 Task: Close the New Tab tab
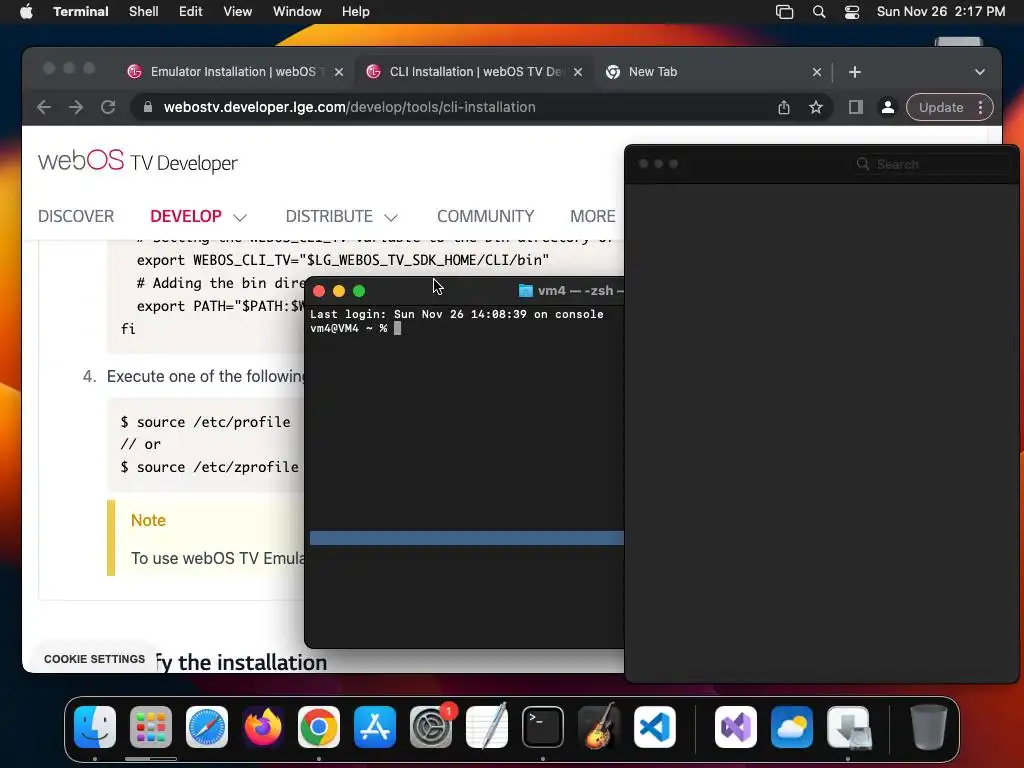coord(816,72)
